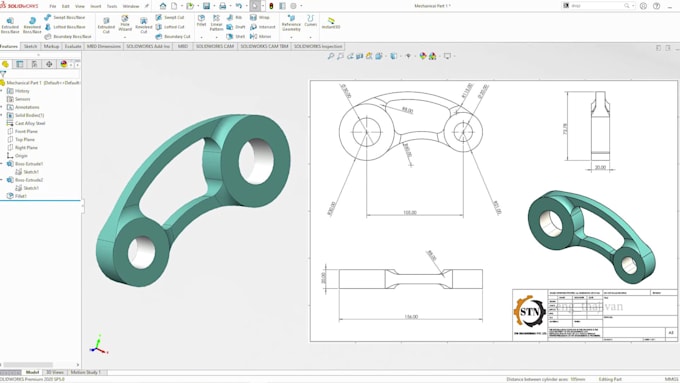Open the Insert menu

tap(96, 7)
